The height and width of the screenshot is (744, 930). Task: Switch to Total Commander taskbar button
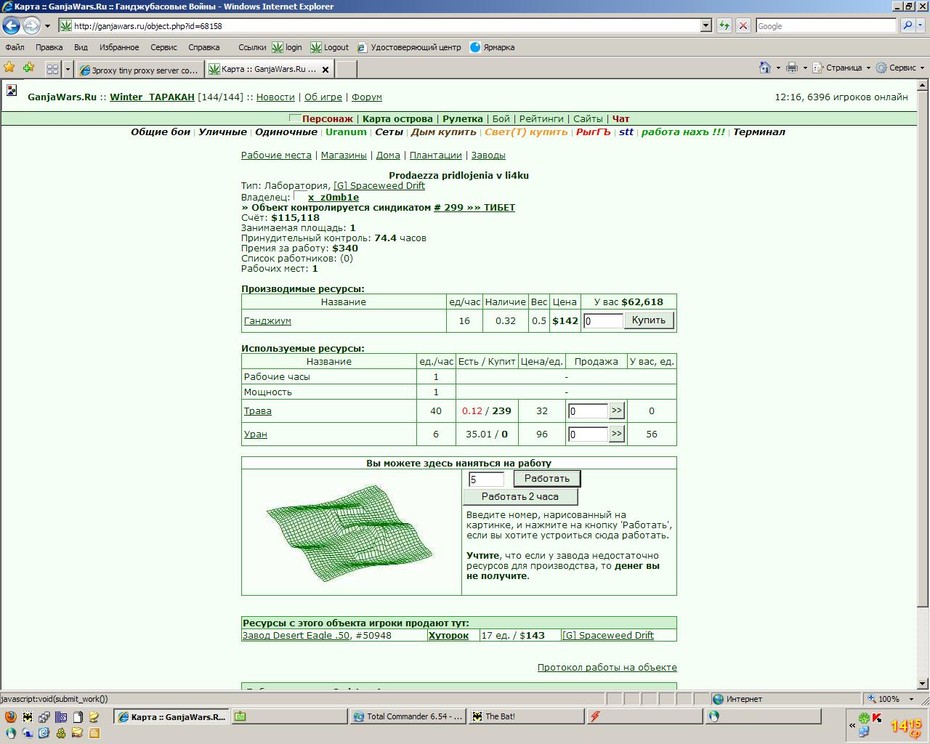pyautogui.click(x=409, y=716)
